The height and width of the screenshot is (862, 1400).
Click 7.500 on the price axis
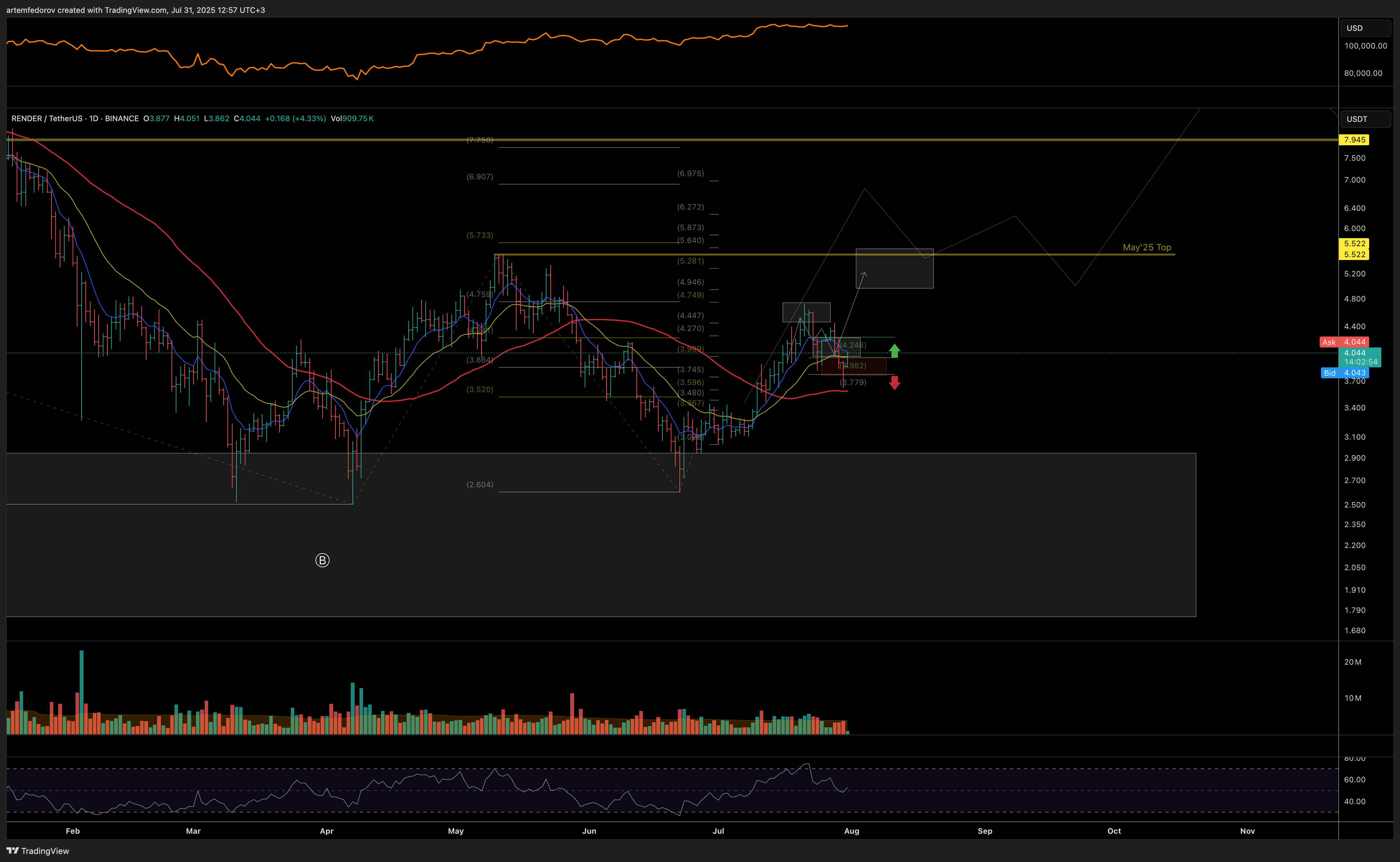pos(1354,158)
